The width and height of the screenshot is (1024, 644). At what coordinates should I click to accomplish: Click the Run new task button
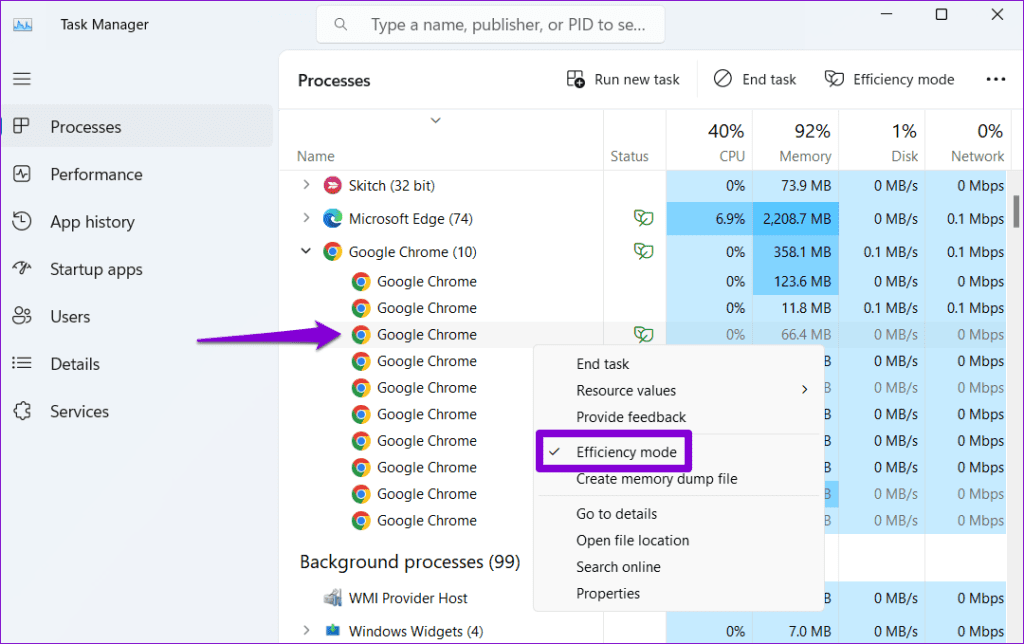coord(623,79)
